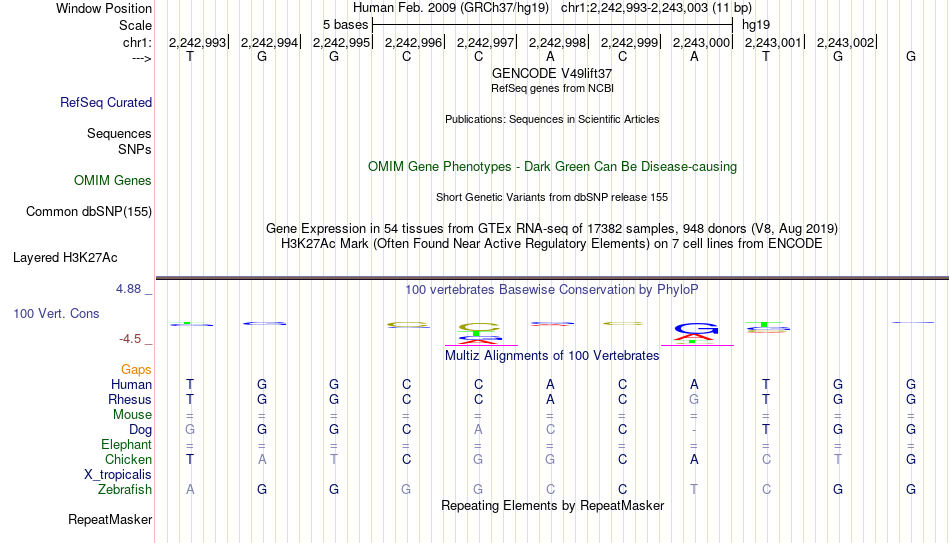
Task: Click the GTEx Gene Expression track title
Action: click(x=552, y=228)
